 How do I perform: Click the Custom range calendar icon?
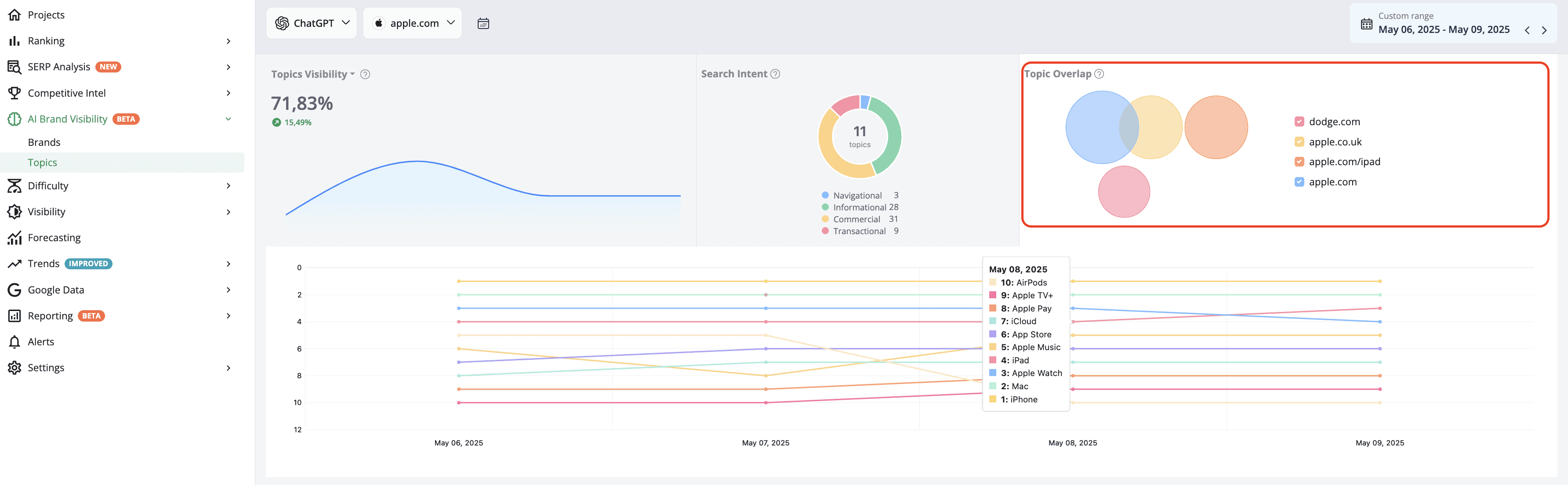coord(1367,24)
